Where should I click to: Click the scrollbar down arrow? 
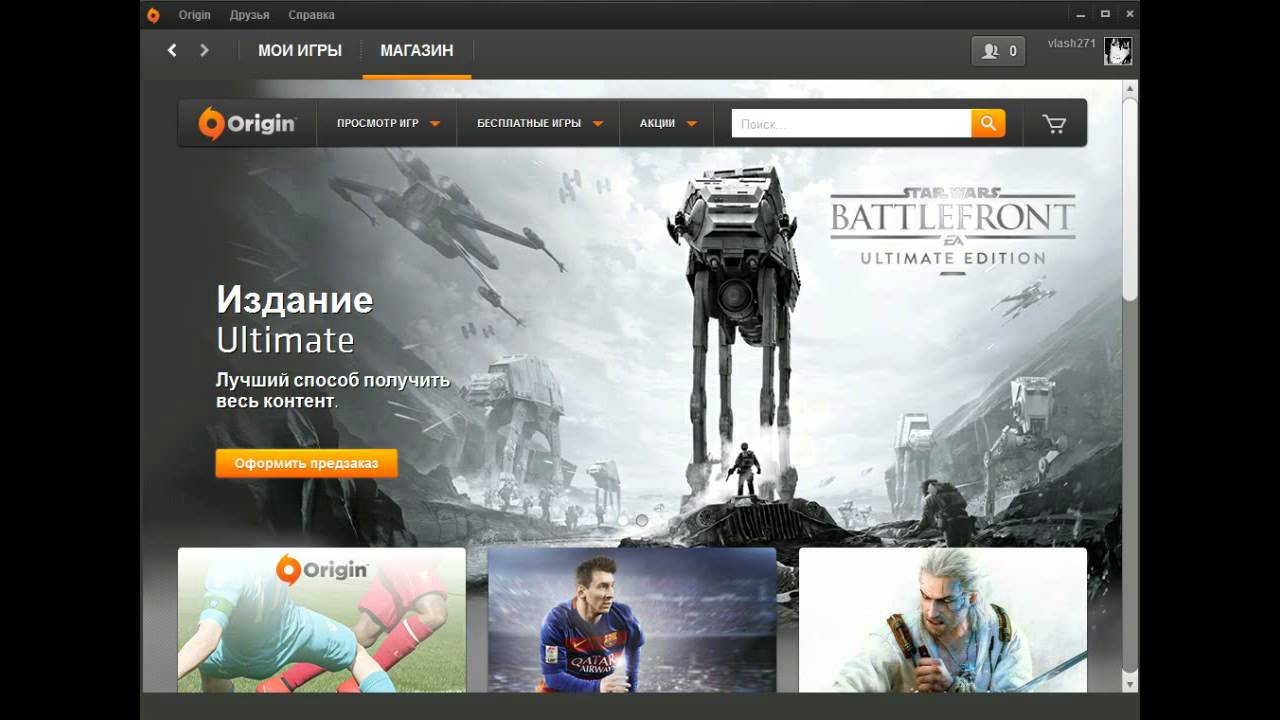[x=1130, y=684]
